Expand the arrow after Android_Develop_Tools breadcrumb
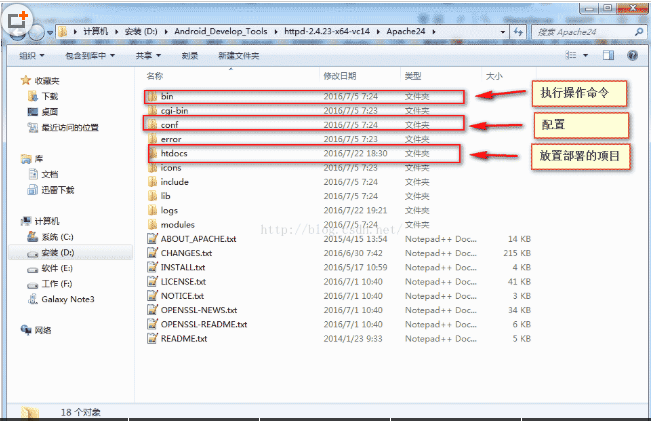 point(276,32)
